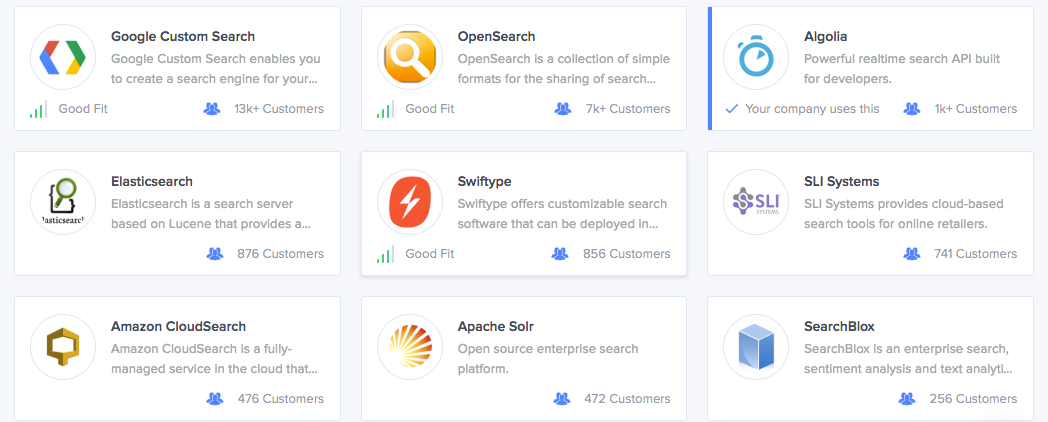Select the SearchBlox description text
Image resolution: width=1048 pixels, height=422 pixels.
coord(906,358)
